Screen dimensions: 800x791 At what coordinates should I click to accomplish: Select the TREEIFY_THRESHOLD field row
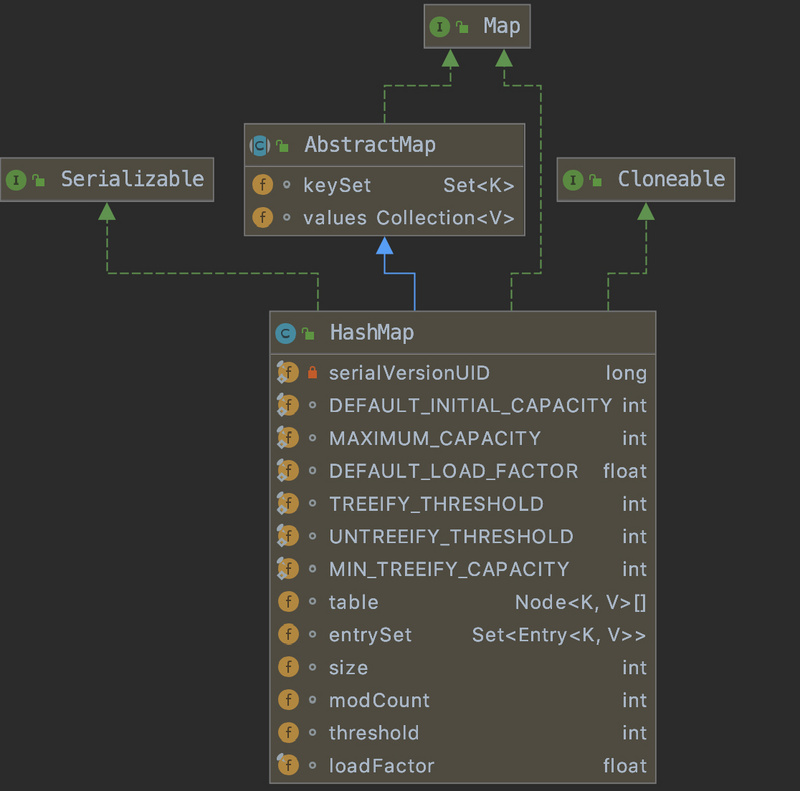[x=436, y=504]
